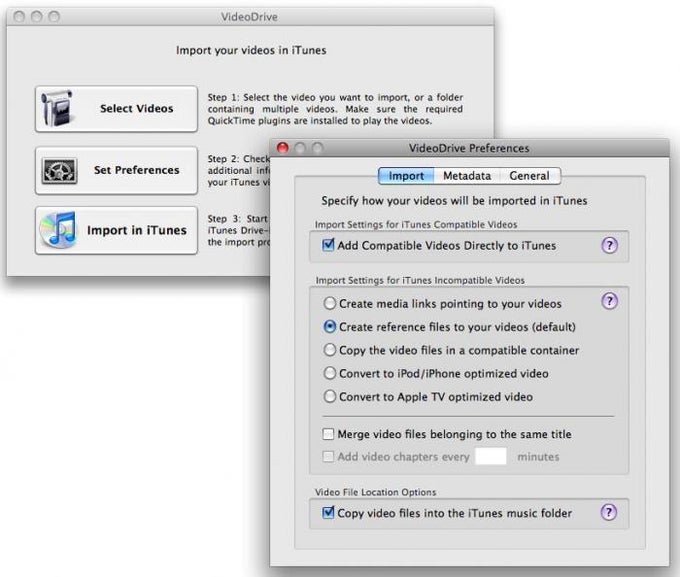Click the gear icon on Set Preferences

pyautogui.click(x=59, y=170)
